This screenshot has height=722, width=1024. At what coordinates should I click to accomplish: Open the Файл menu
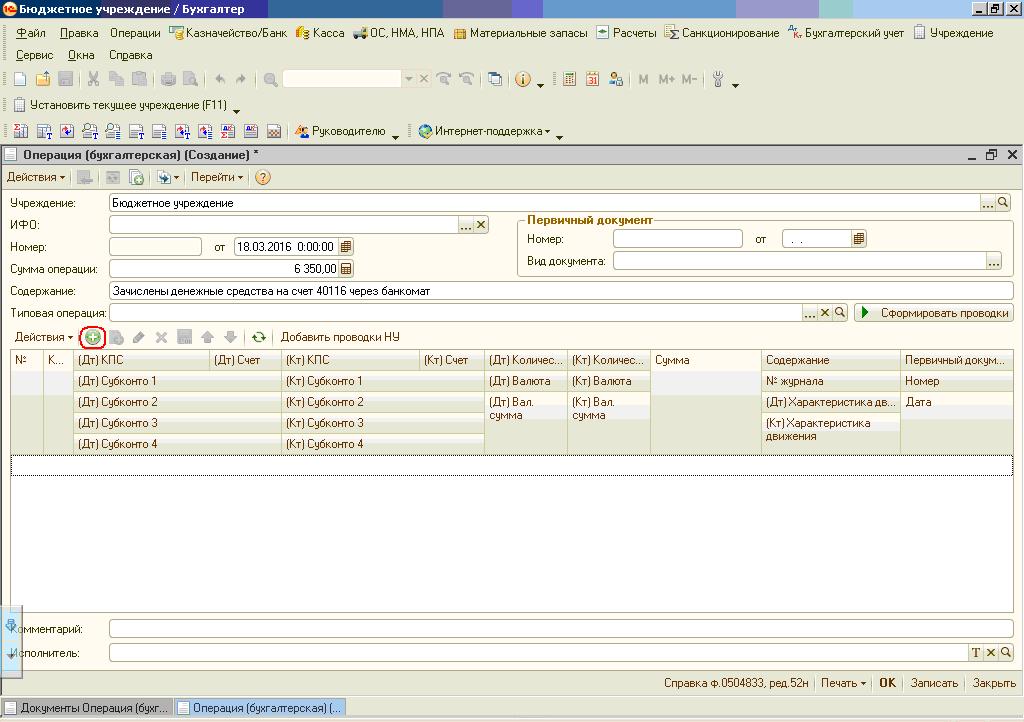point(31,33)
